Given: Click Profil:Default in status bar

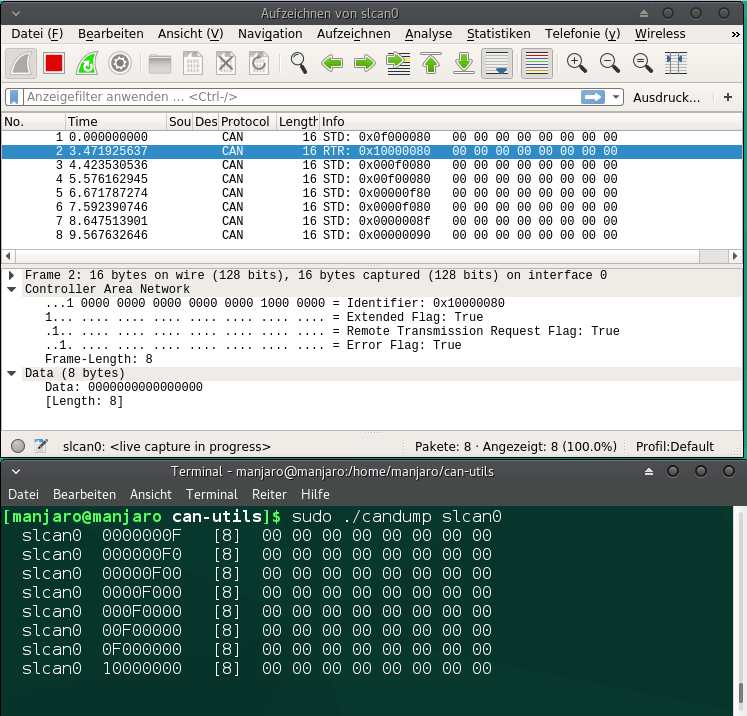Looking at the screenshot, I should 675,446.
